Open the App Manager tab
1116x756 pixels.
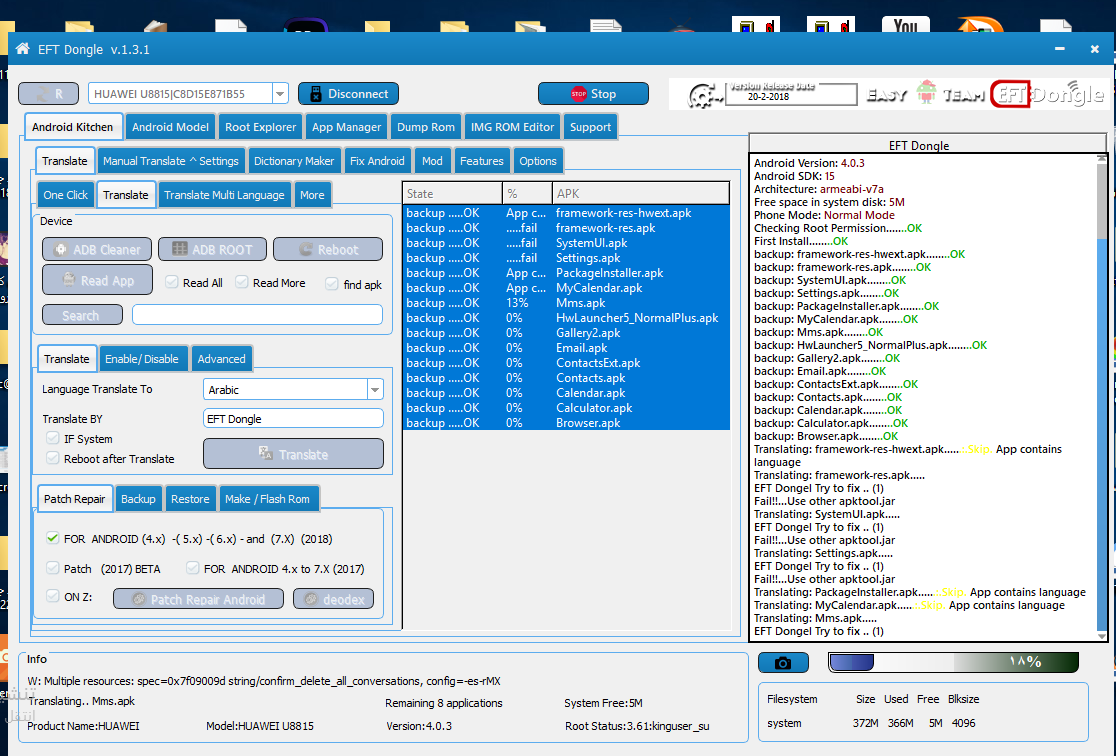coord(347,127)
